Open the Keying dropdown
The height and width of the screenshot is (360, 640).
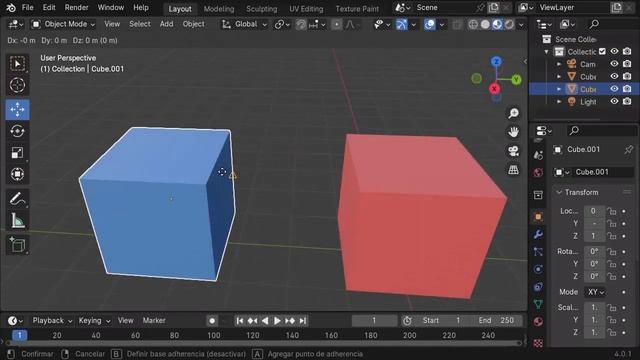[94, 320]
